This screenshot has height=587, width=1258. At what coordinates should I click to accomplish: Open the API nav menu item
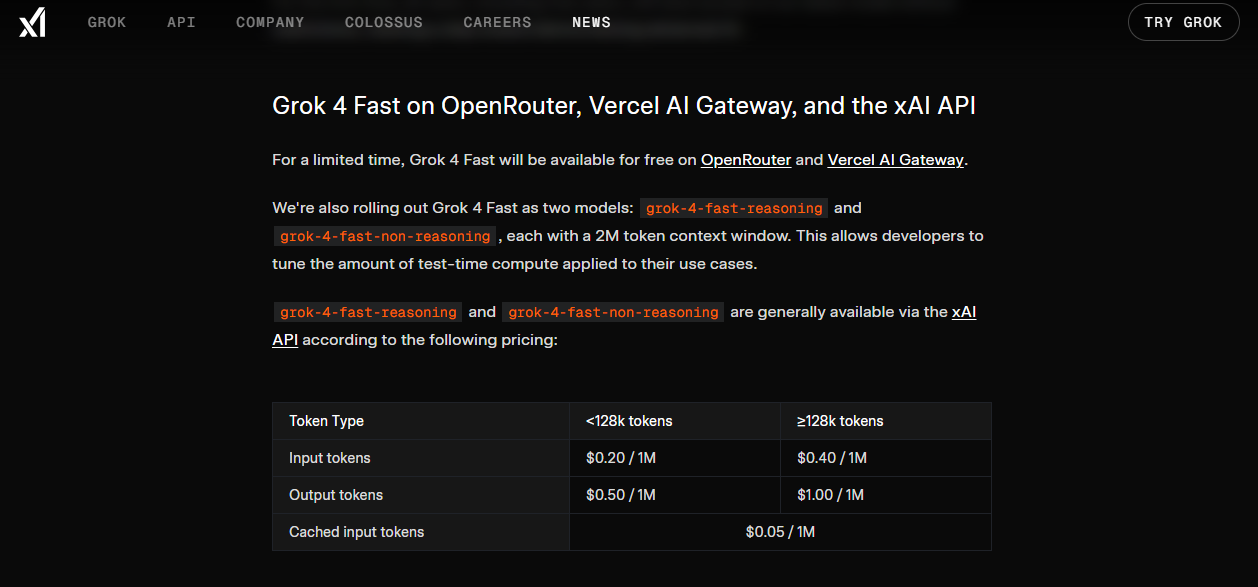181,22
